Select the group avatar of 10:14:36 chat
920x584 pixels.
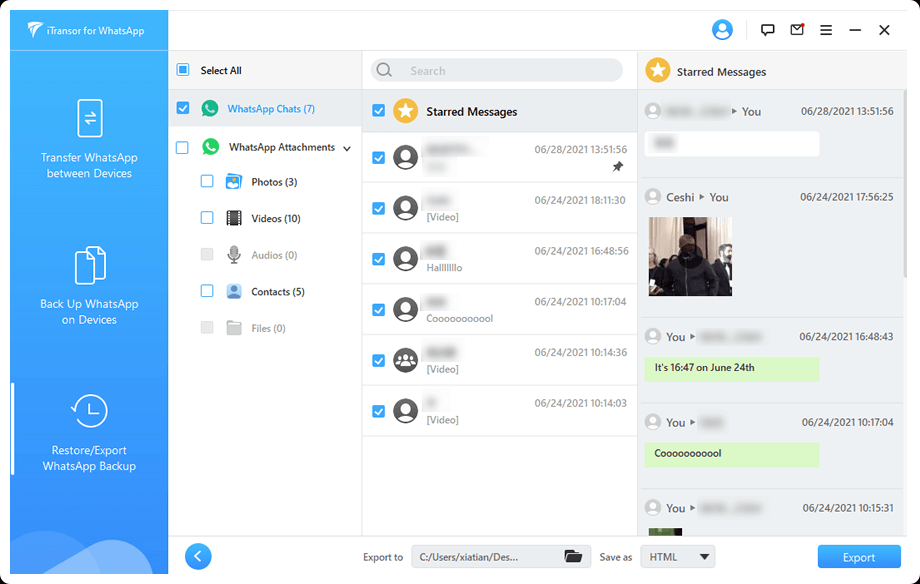405,360
